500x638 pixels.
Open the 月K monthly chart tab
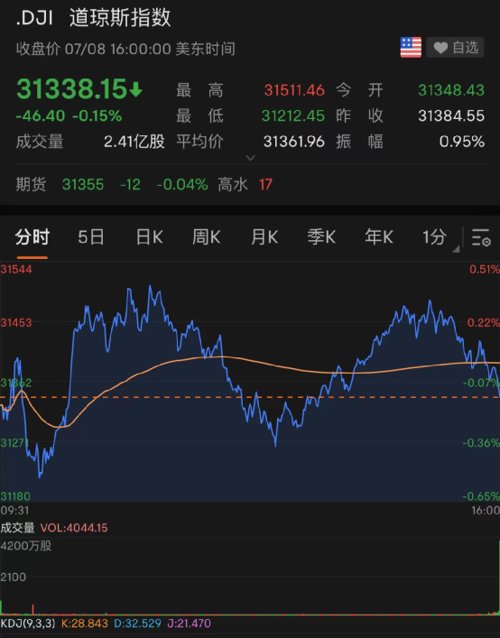(264, 237)
